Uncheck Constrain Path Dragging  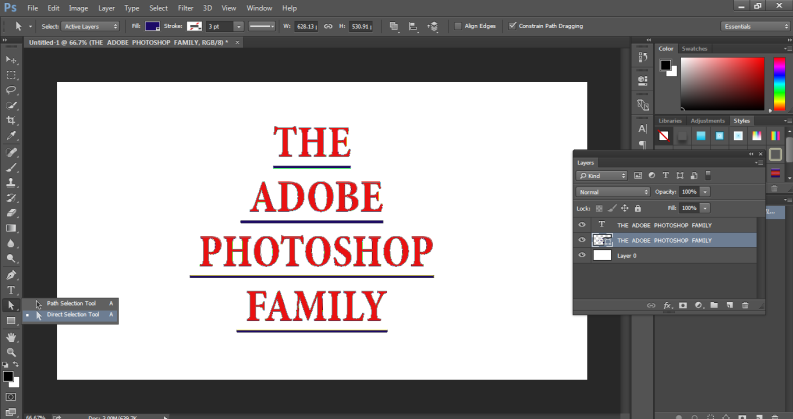point(512,26)
